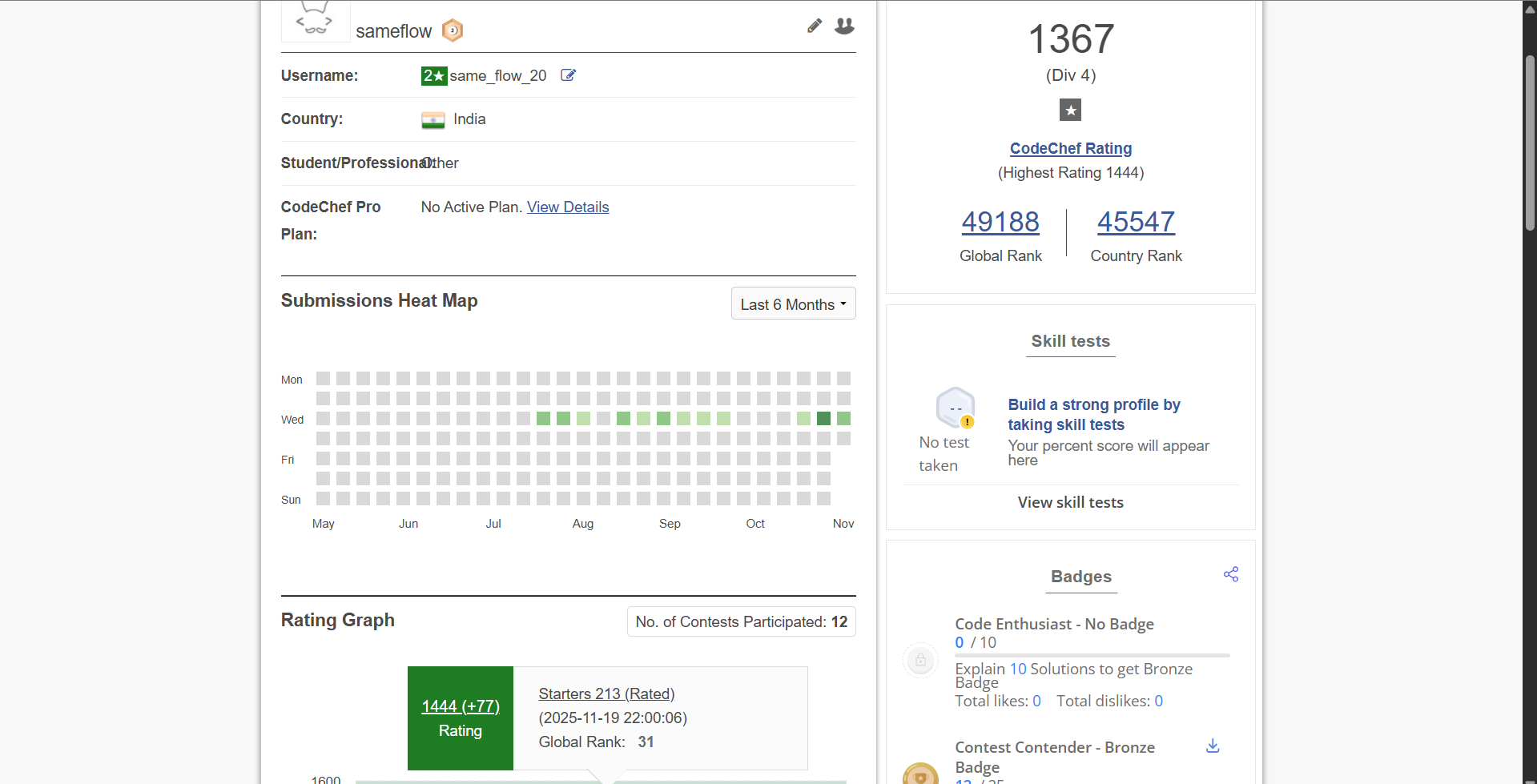Click the '(Highest Rating 1444)' text
1537x784 pixels.
point(1071,172)
